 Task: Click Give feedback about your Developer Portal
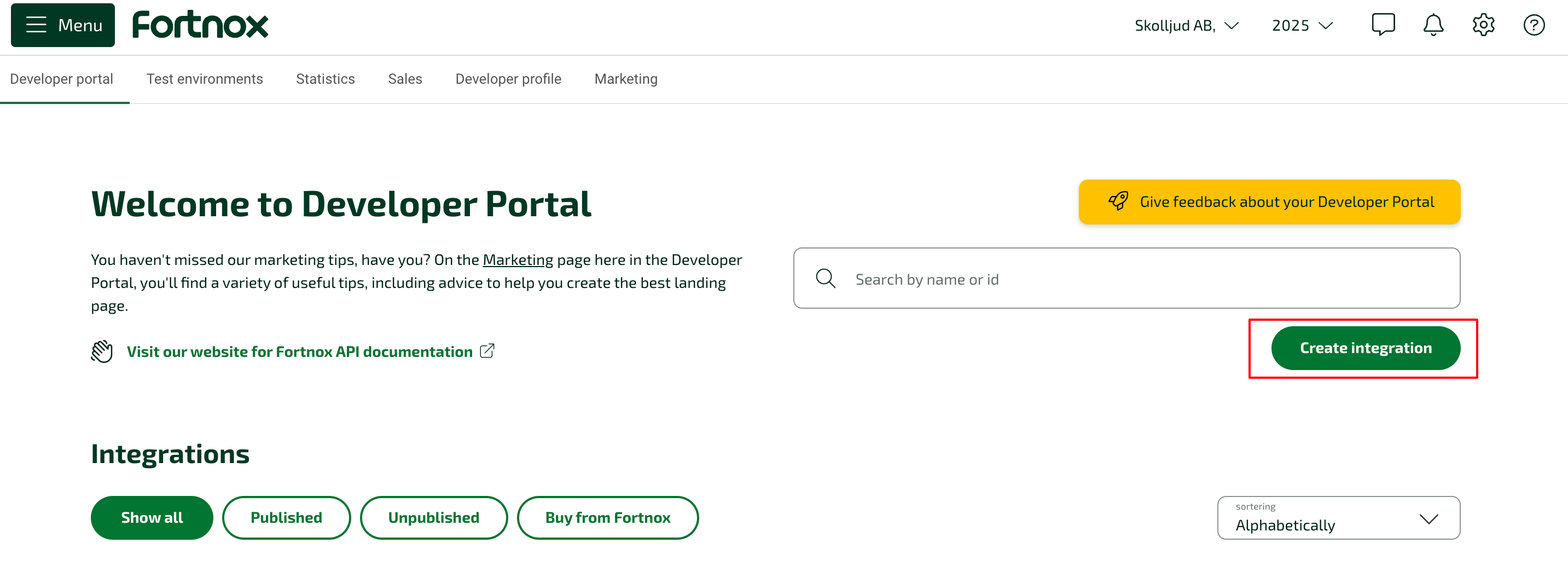pyautogui.click(x=1269, y=201)
